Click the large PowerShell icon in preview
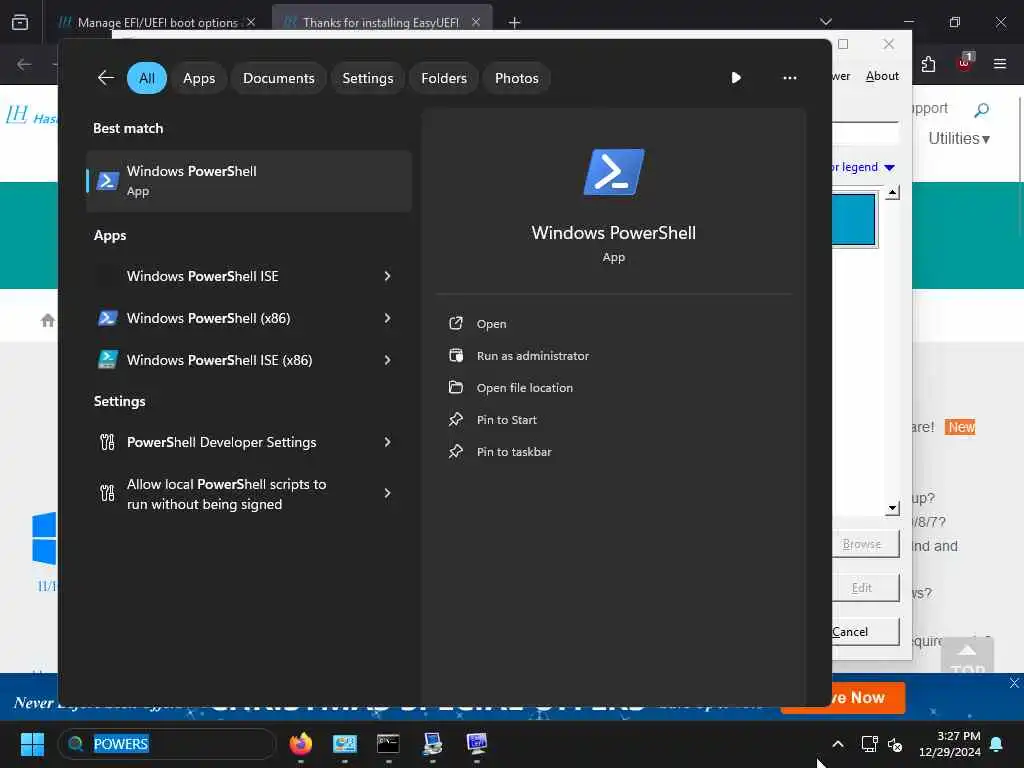 (x=614, y=172)
